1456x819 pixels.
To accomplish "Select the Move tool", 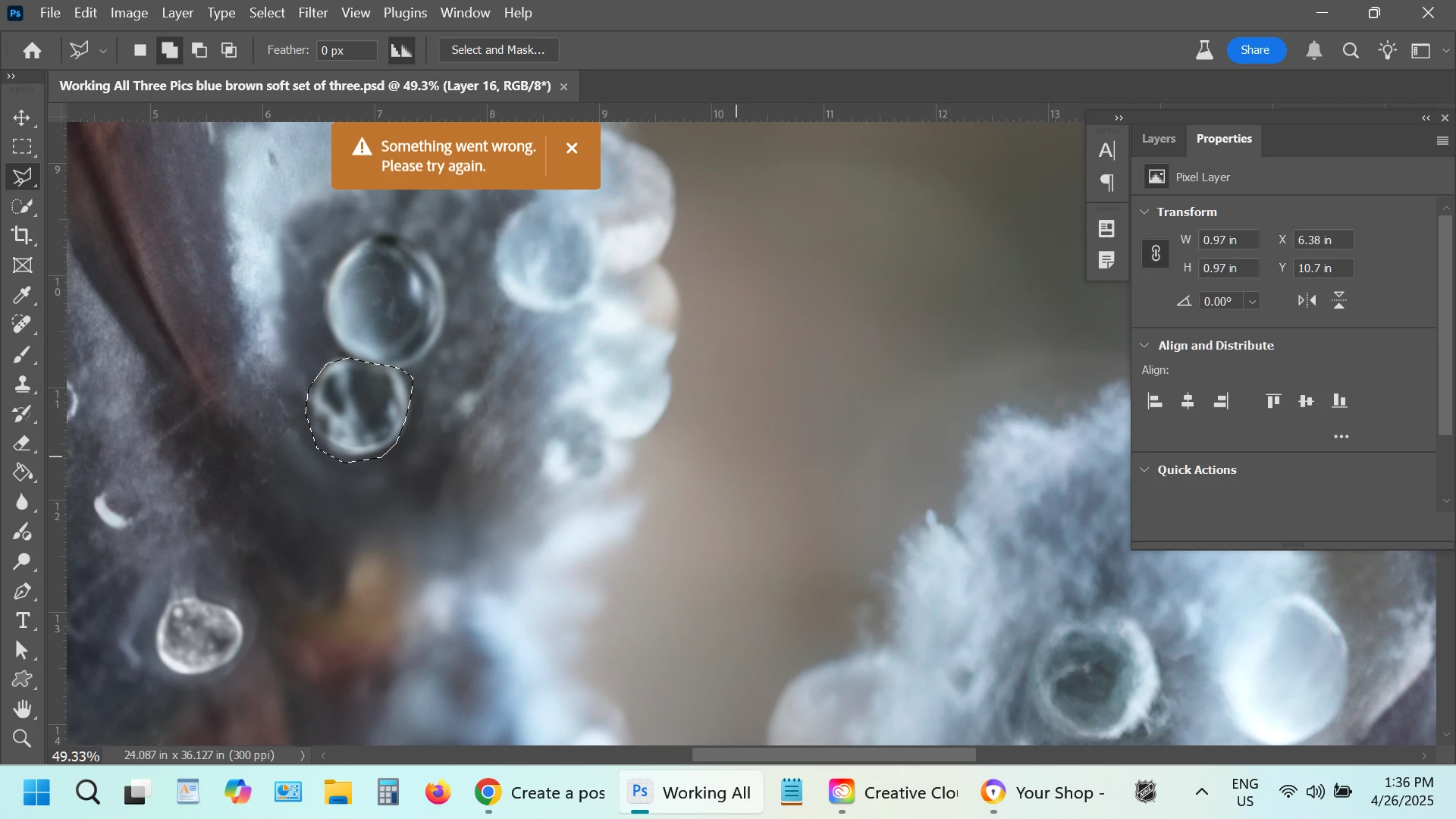I will [x=22, y=118].
